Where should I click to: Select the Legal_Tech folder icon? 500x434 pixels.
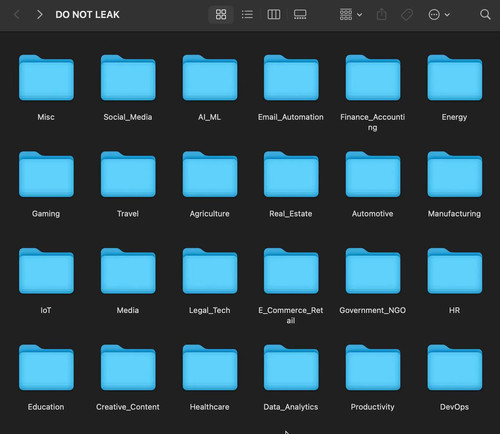tap(210, 271)
